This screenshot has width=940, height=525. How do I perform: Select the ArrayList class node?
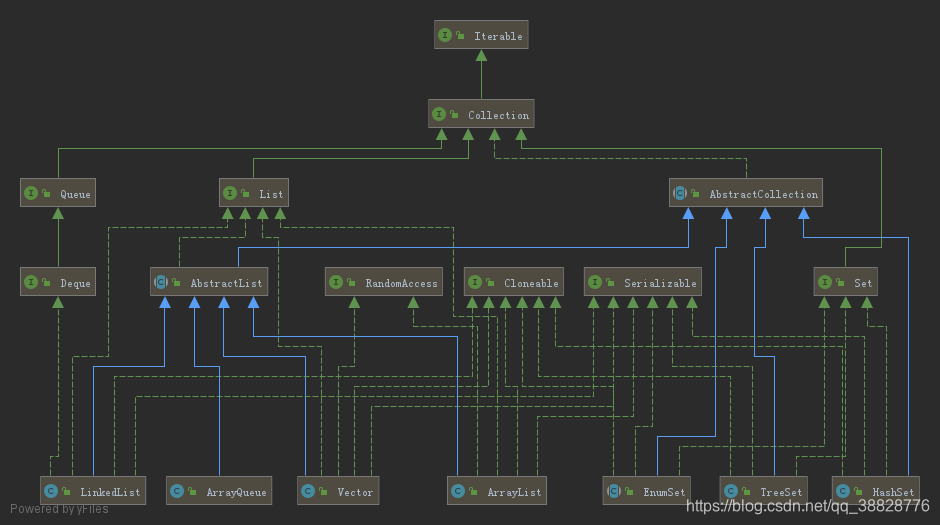pos(497,491)
